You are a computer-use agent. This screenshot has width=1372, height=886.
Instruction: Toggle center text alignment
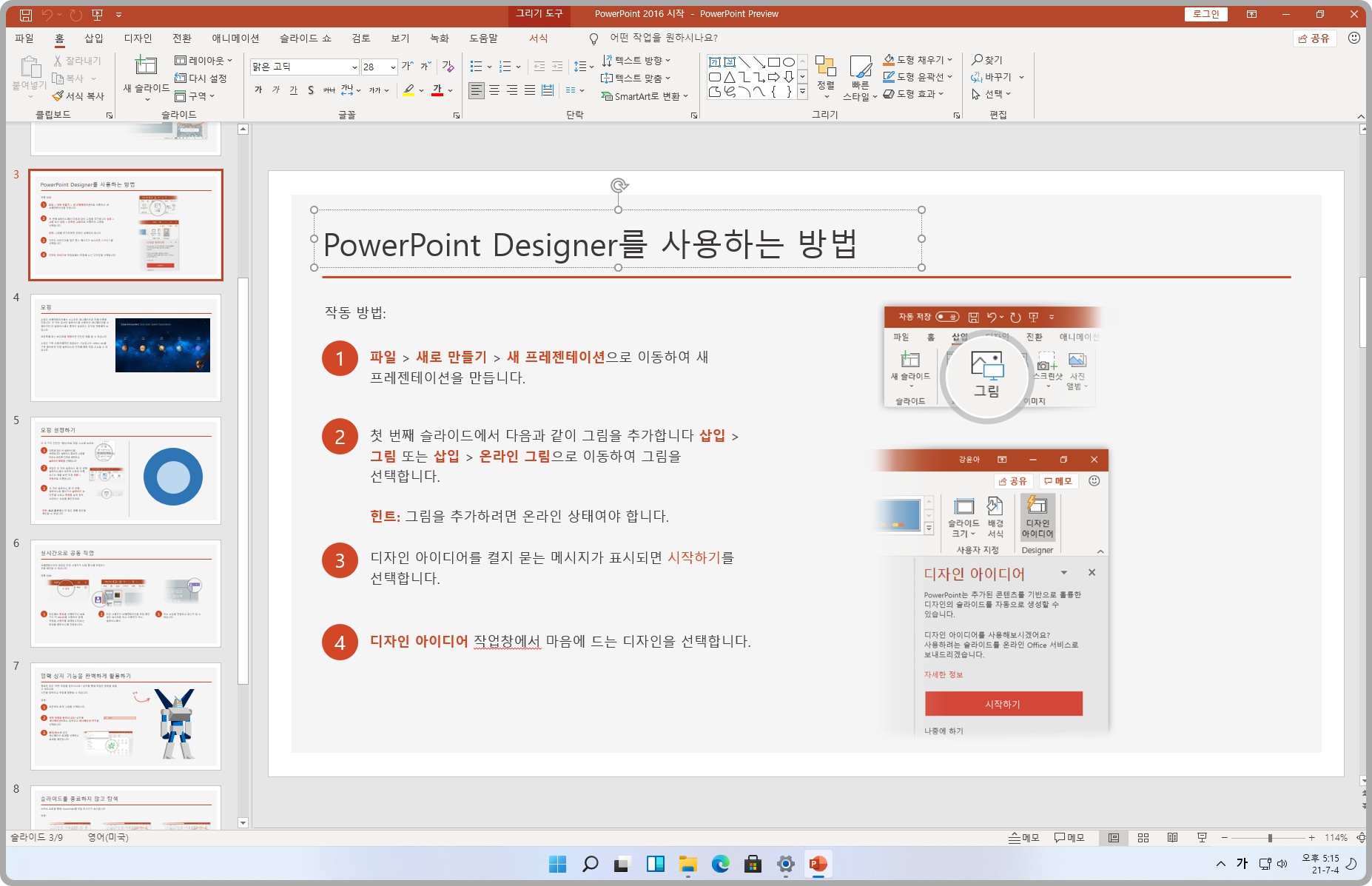pyautogui.click(x=494, y=90)
